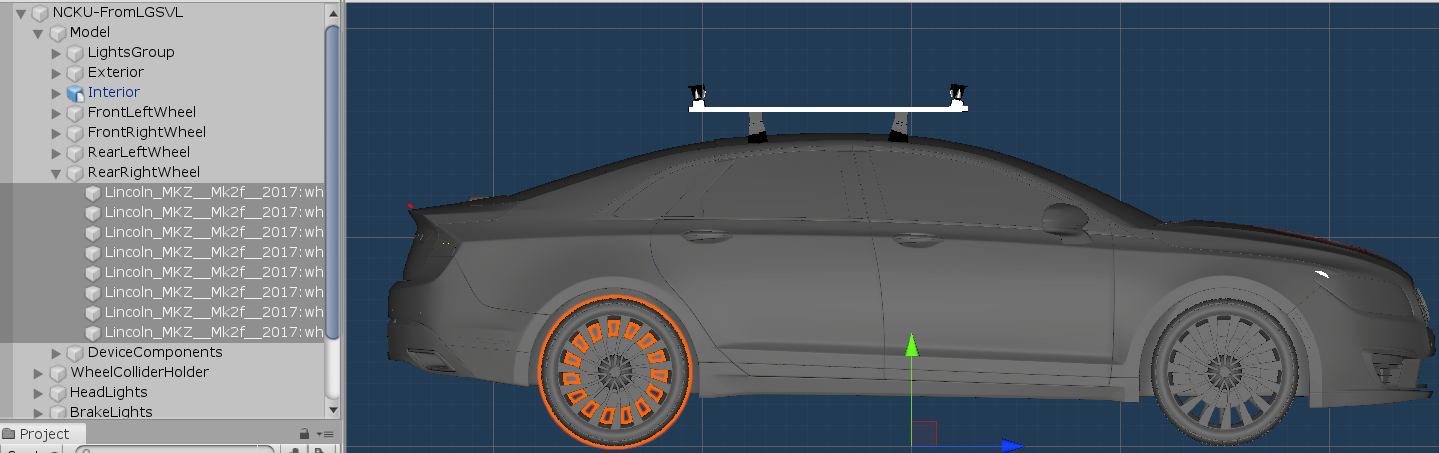Viewport: 1439px width, 453px height.
Task: Select the DeviceComponents label
Action: click(x=155, y=352)
